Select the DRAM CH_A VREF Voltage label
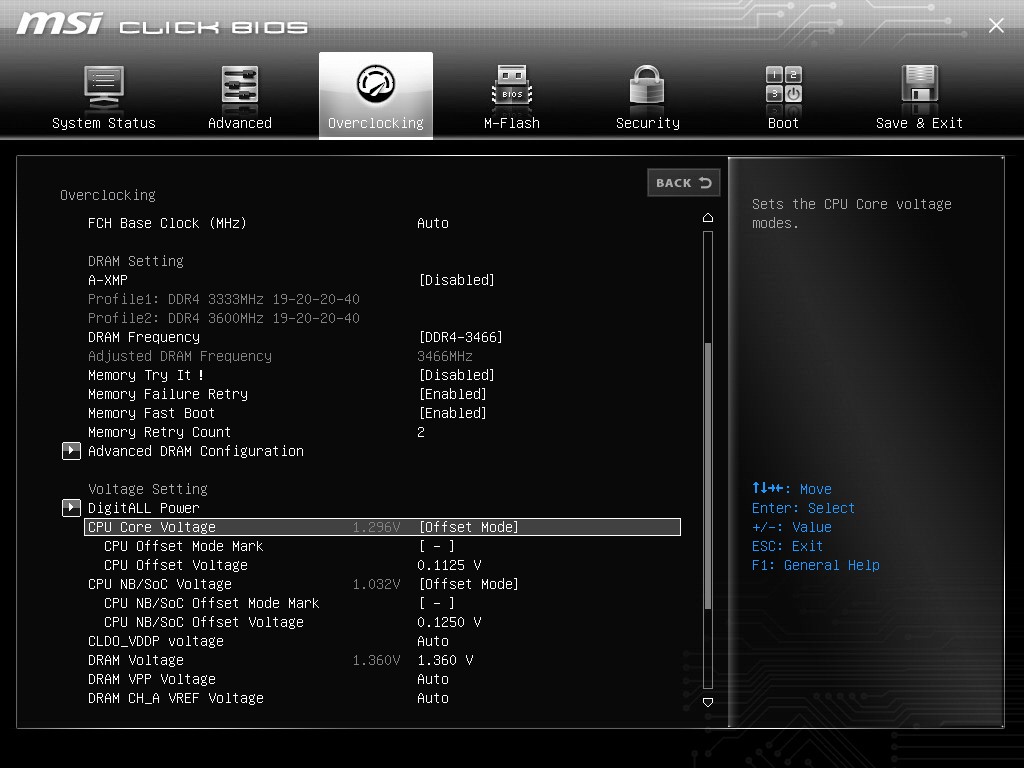Viewport: 1024px width, 768px height. [x=176, y=698]
